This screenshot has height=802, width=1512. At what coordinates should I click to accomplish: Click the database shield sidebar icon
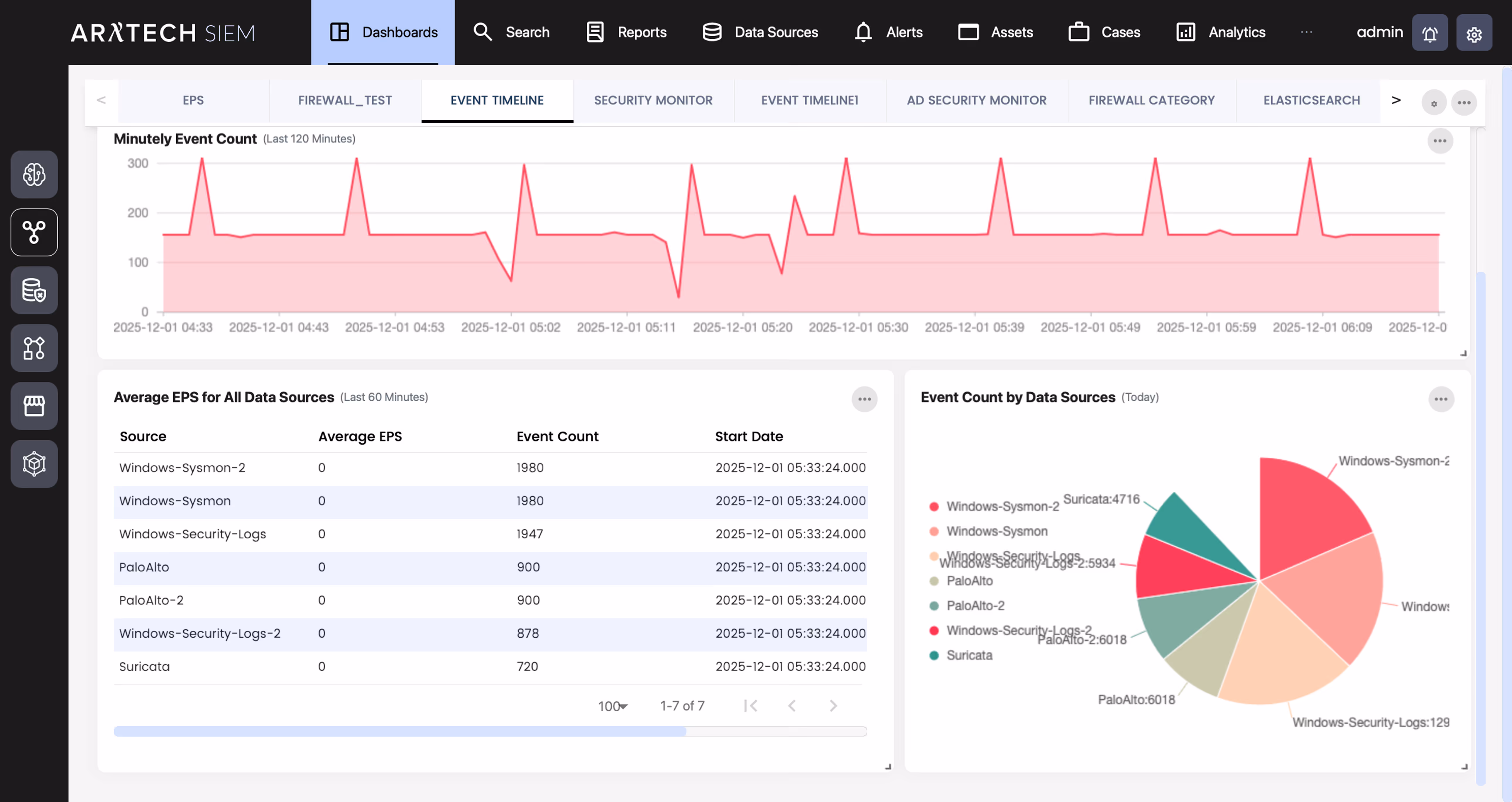pyautogui.click(x=34, y=290)
